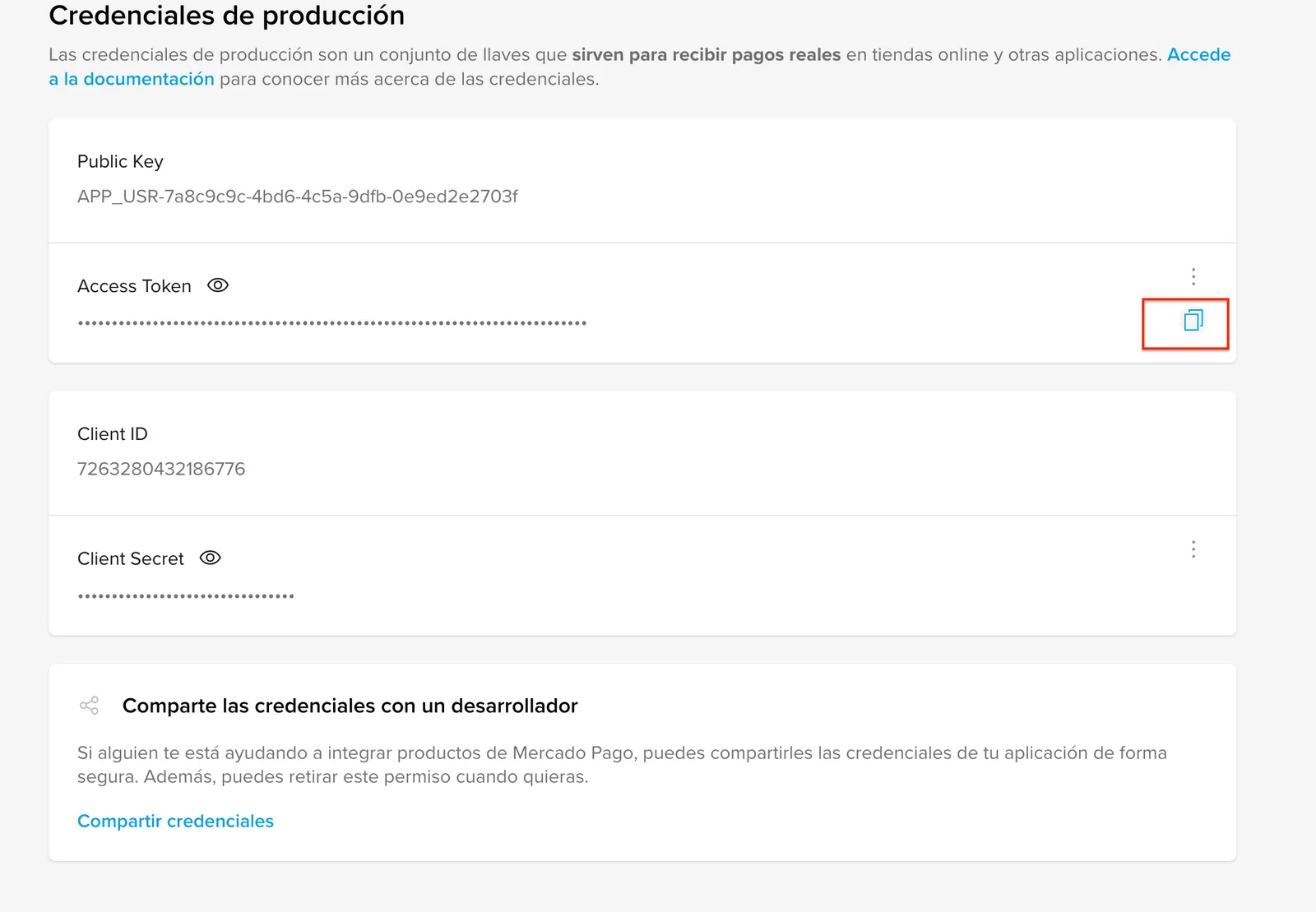
Task: Click the Client Secret label
Action: click(x=131, y=558)
